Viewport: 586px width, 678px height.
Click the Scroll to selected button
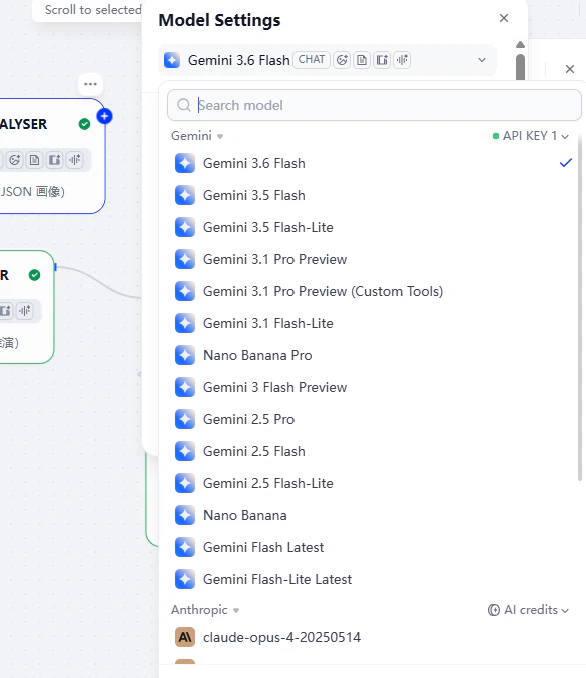(x=88, y=10)
